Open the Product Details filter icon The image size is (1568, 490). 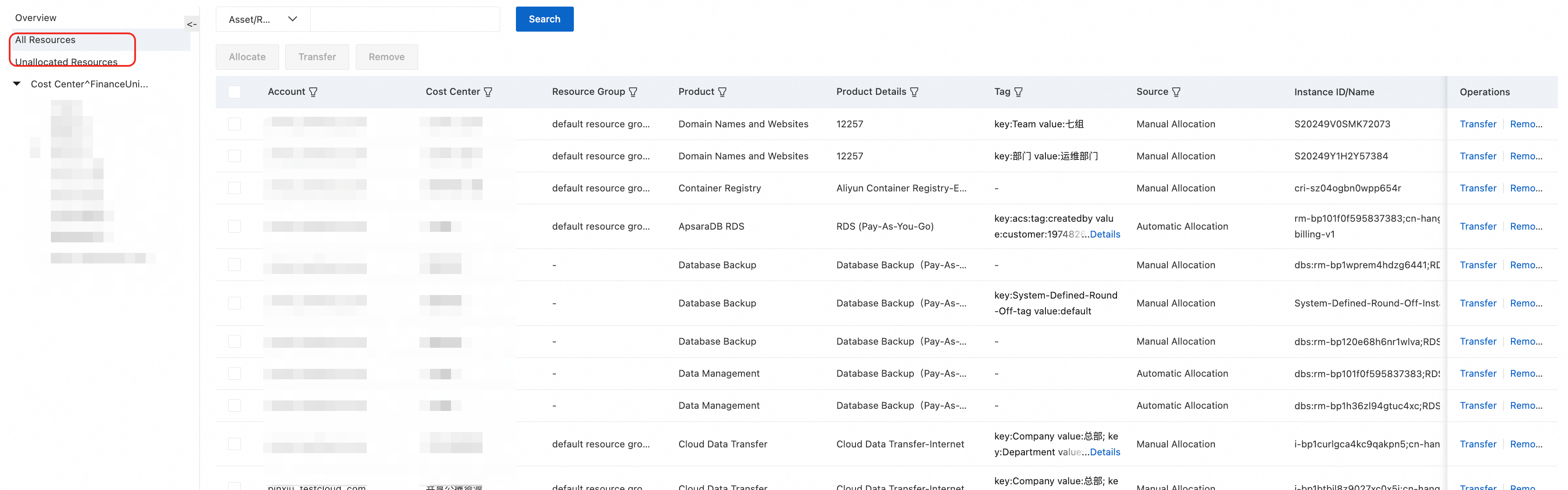click(914, 92)
